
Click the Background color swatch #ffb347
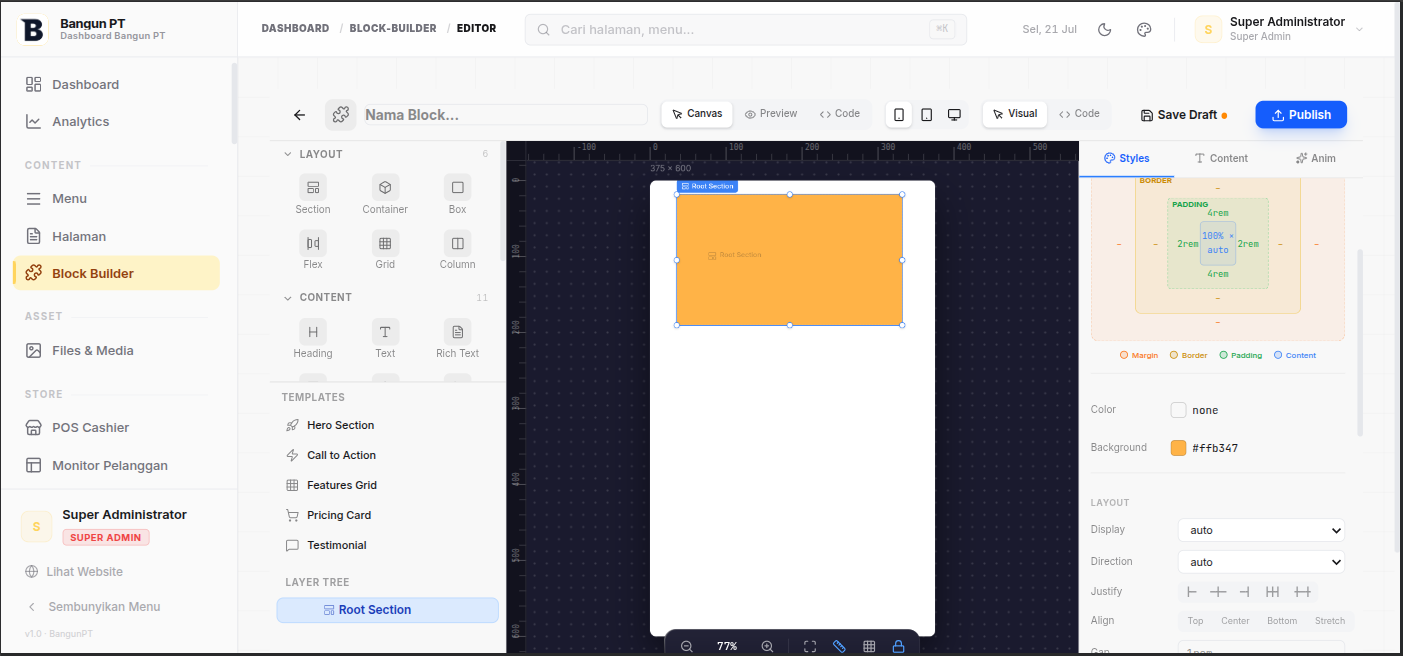(x=1178, y=448)
